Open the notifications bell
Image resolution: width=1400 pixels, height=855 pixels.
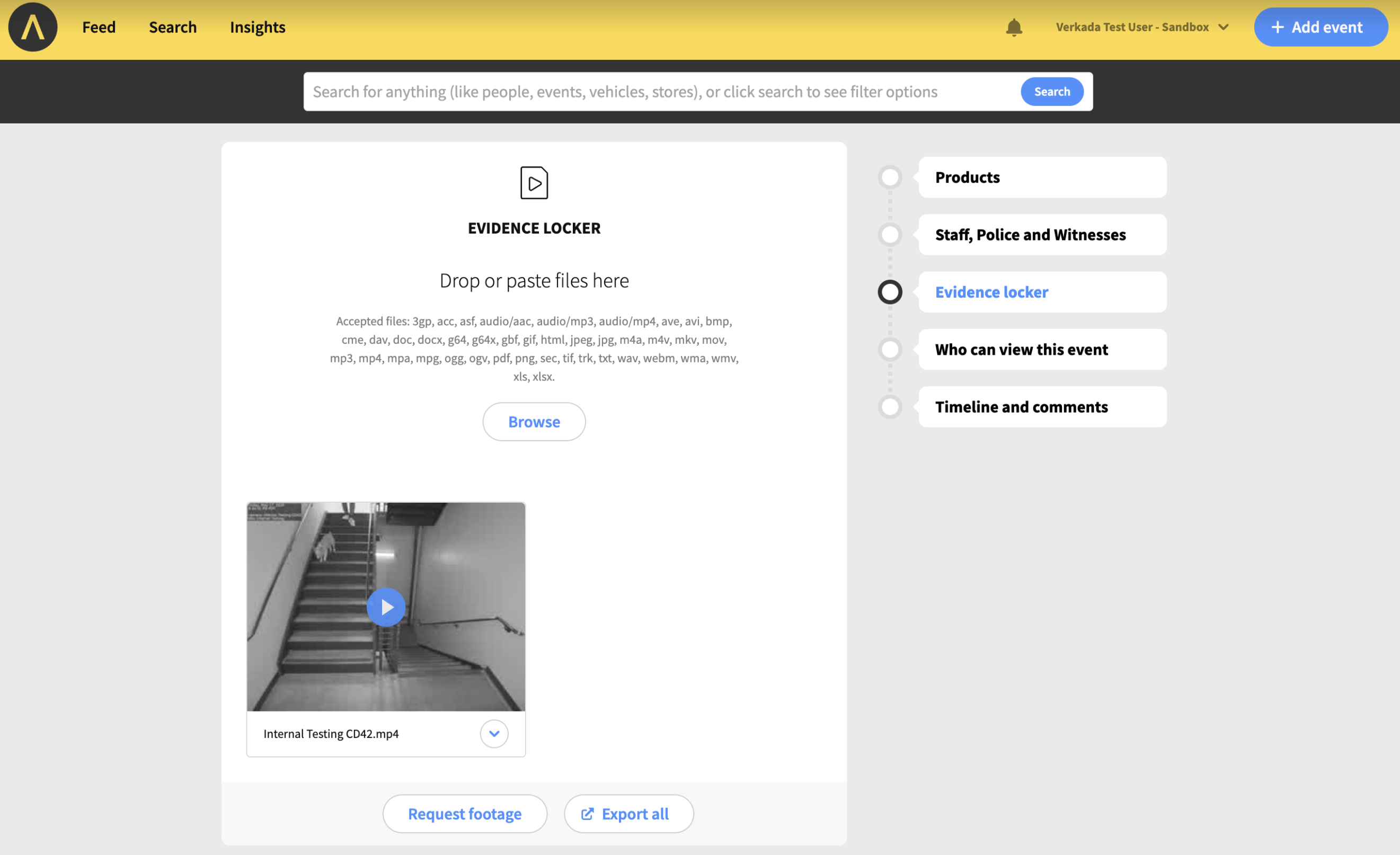(1014, 27)
